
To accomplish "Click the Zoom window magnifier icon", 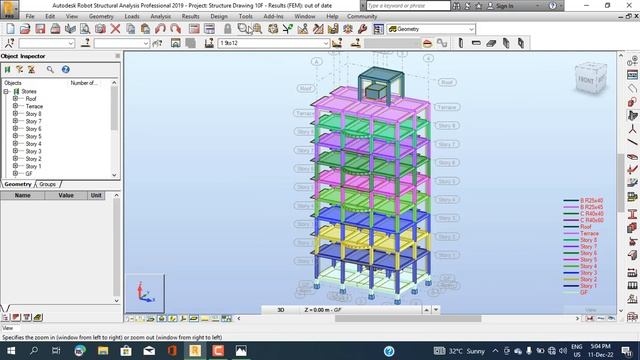I will [x=244, y=29].
